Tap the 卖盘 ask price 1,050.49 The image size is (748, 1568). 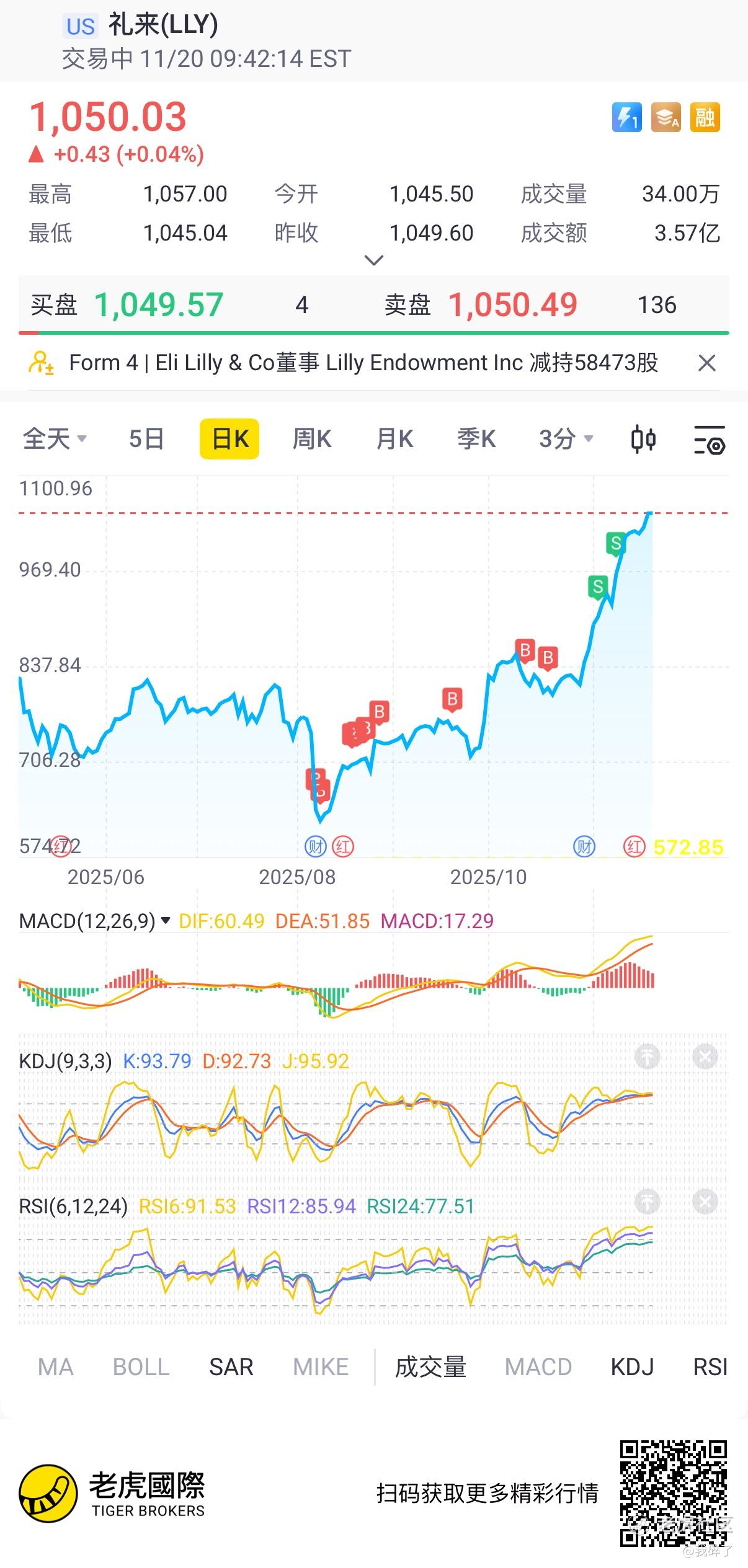coord(512,305)
